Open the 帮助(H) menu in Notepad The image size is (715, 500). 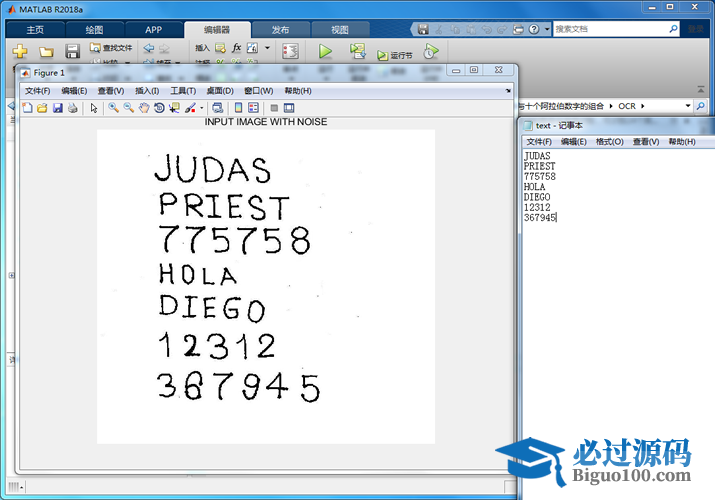[x=682, y=142]
